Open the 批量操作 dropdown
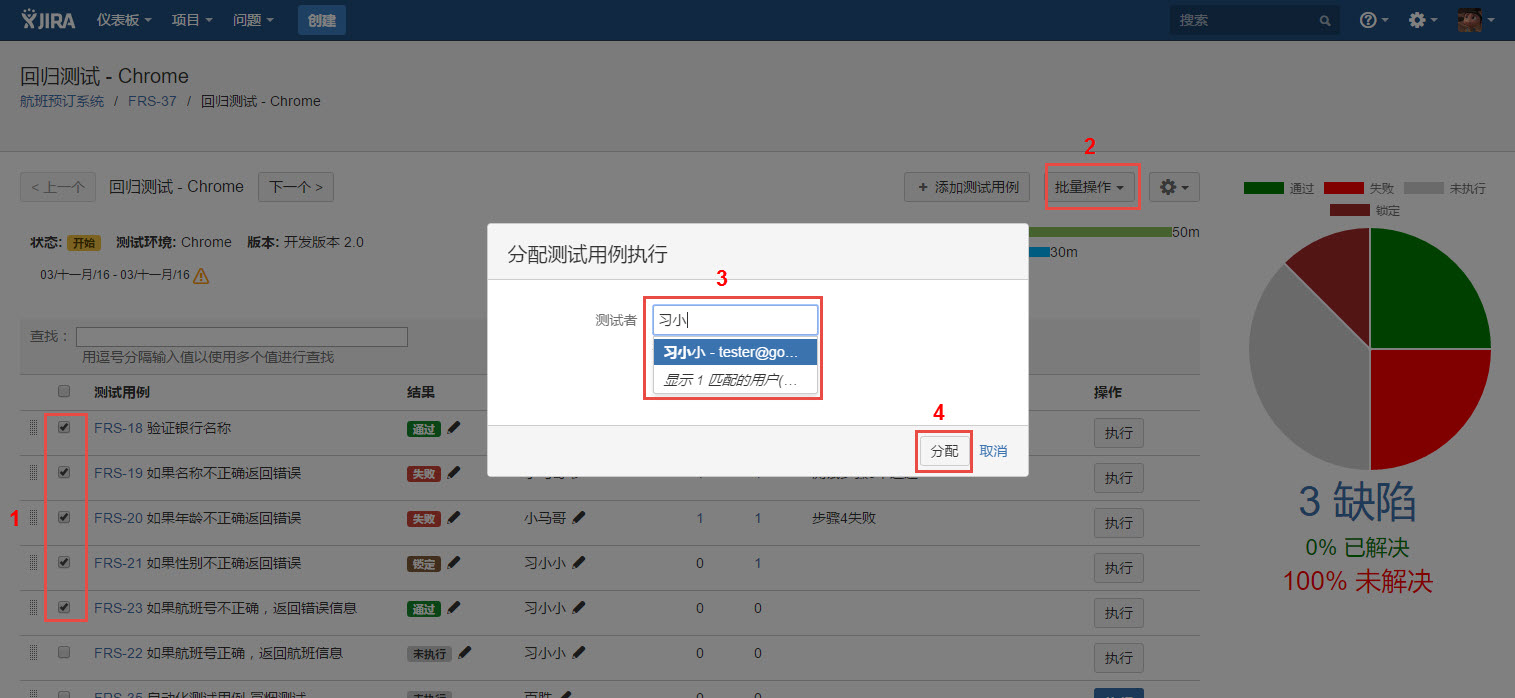The width and height of the screenshot is (1515, 698). (x=1090, y=187)
